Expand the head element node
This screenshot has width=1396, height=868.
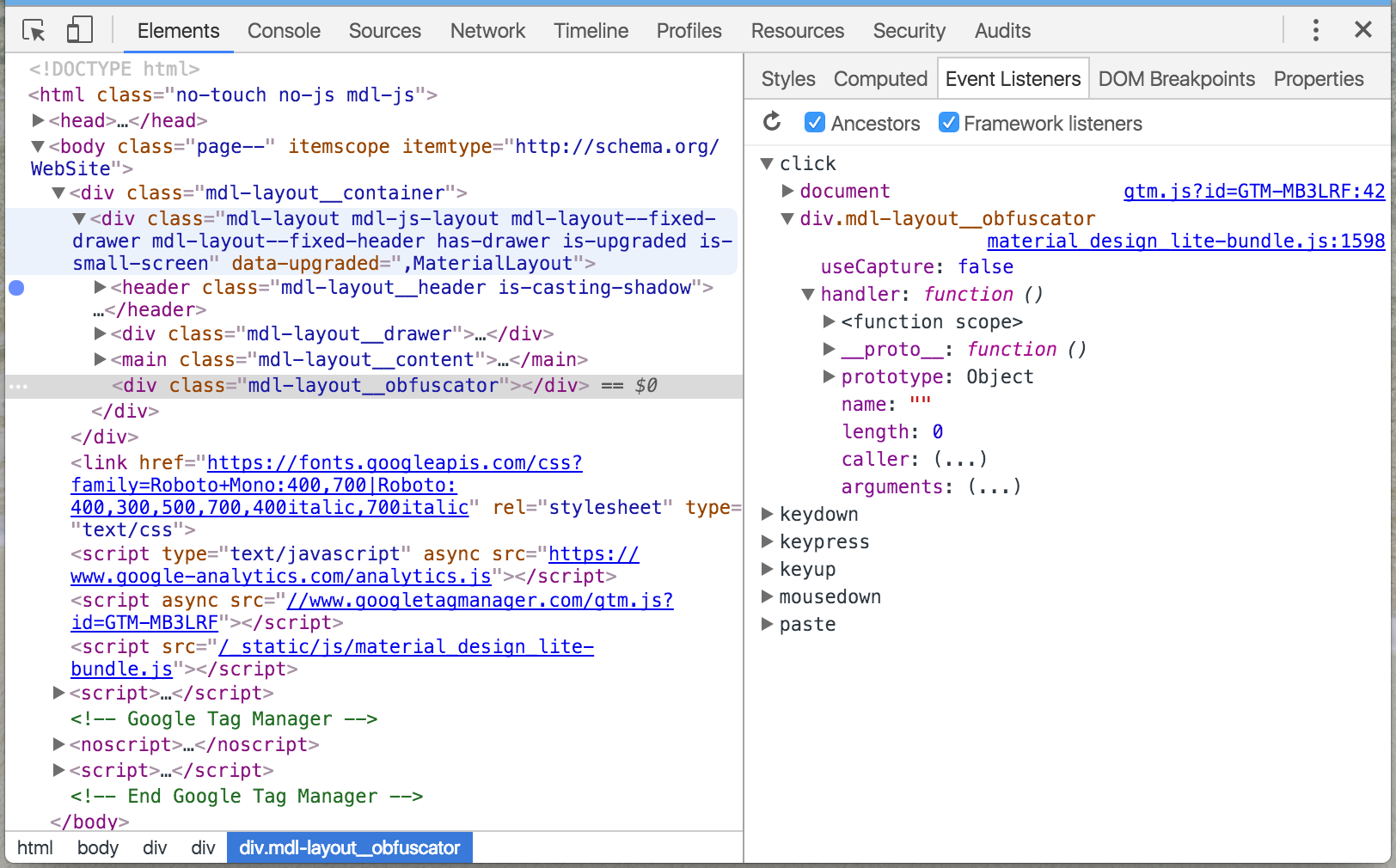tap(38, 120)
